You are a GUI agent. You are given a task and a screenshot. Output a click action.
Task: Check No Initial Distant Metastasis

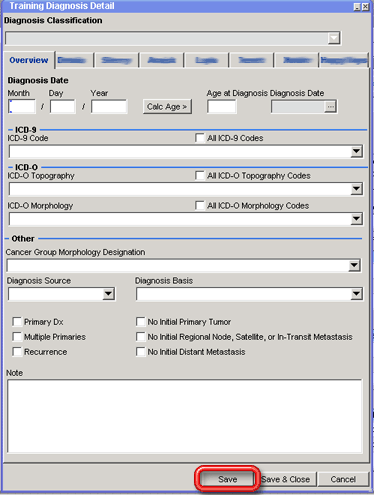pyautogui.click(x=141, y=352)
